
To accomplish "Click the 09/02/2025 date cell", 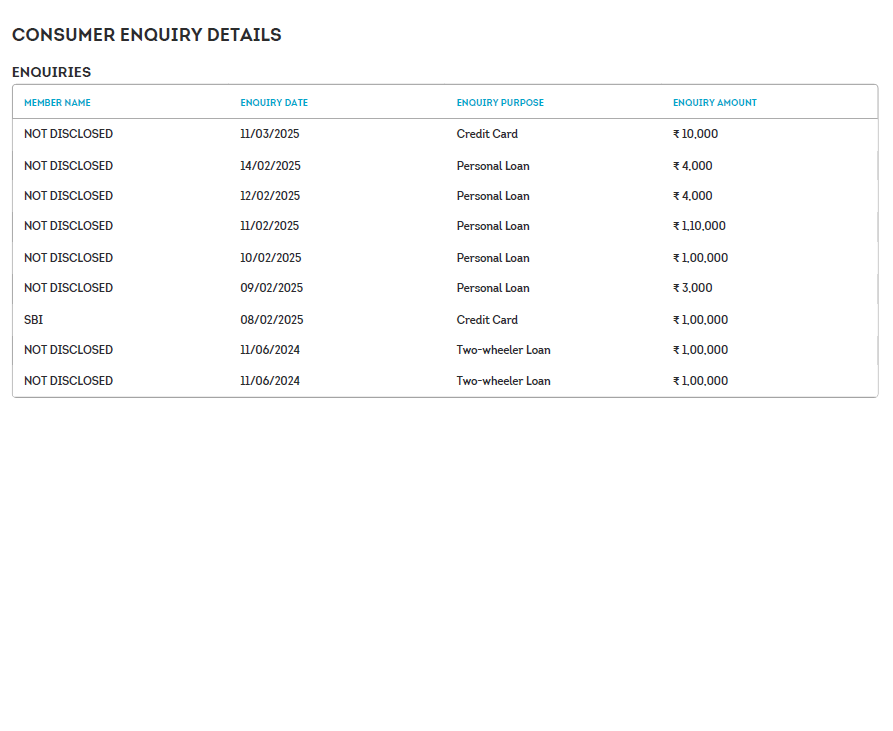I will click(x=271, y=288).
